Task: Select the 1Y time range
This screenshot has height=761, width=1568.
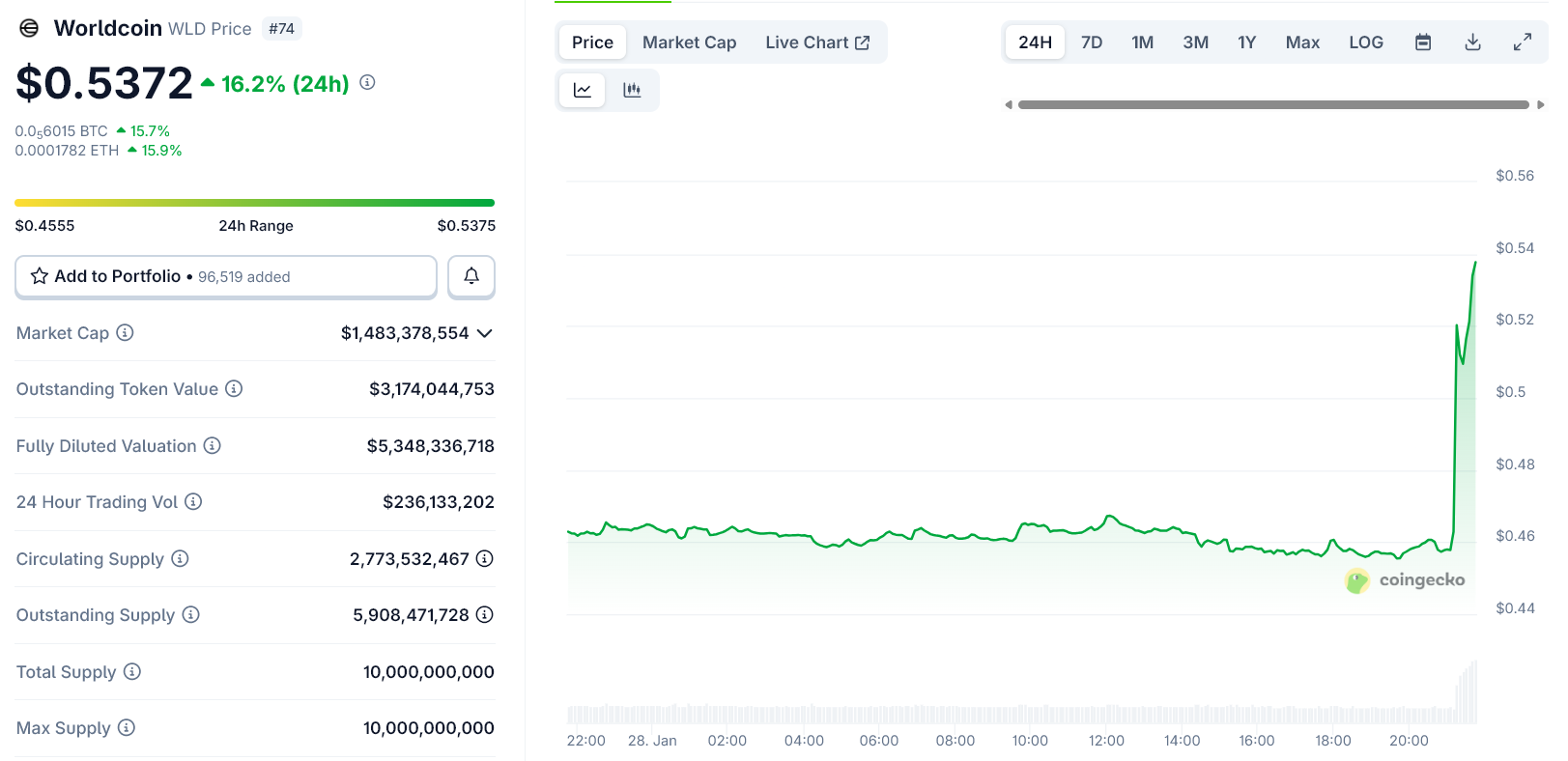Action: pos(1246,42)
